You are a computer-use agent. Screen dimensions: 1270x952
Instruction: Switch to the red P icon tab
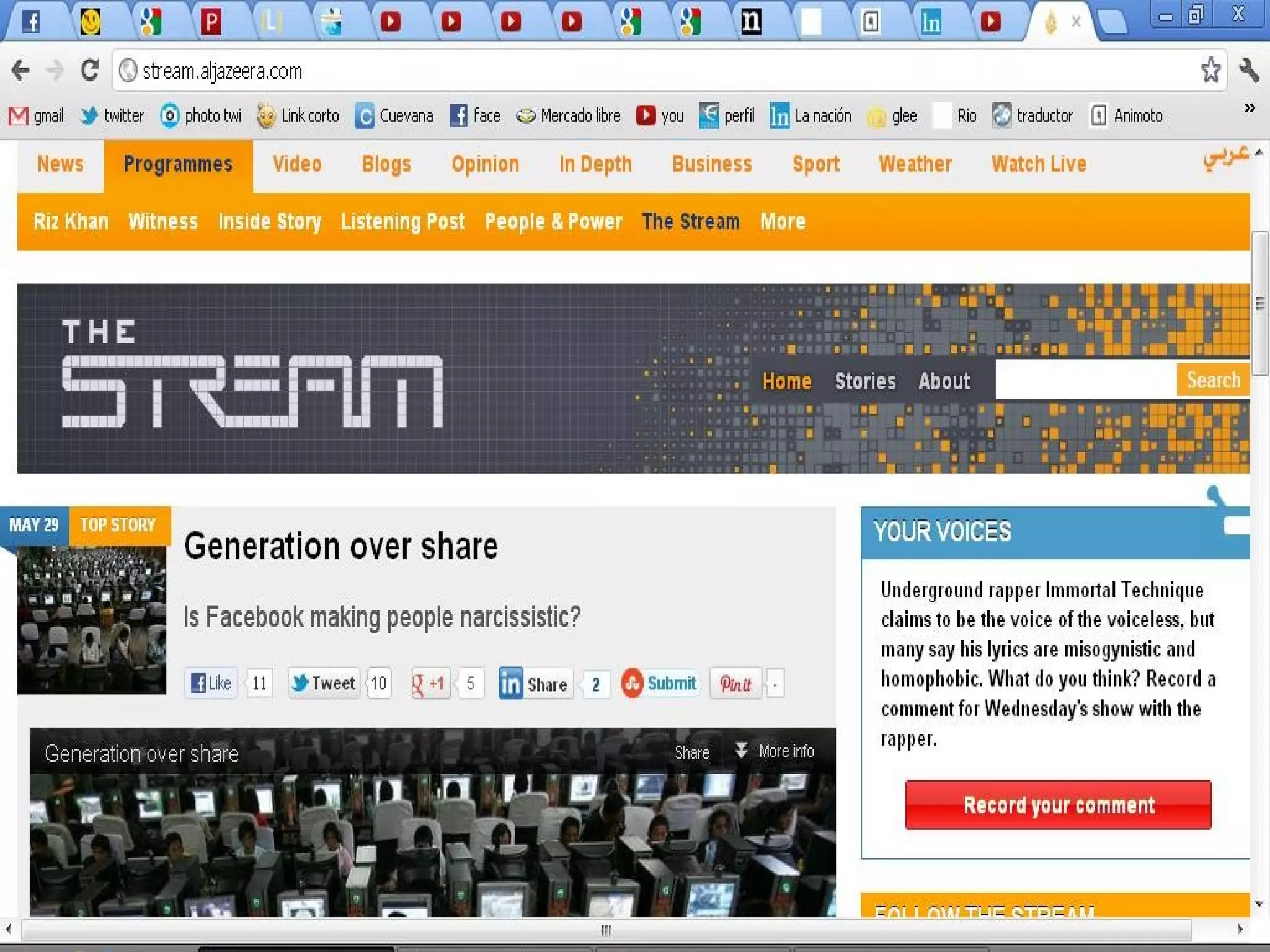(210, 21)
